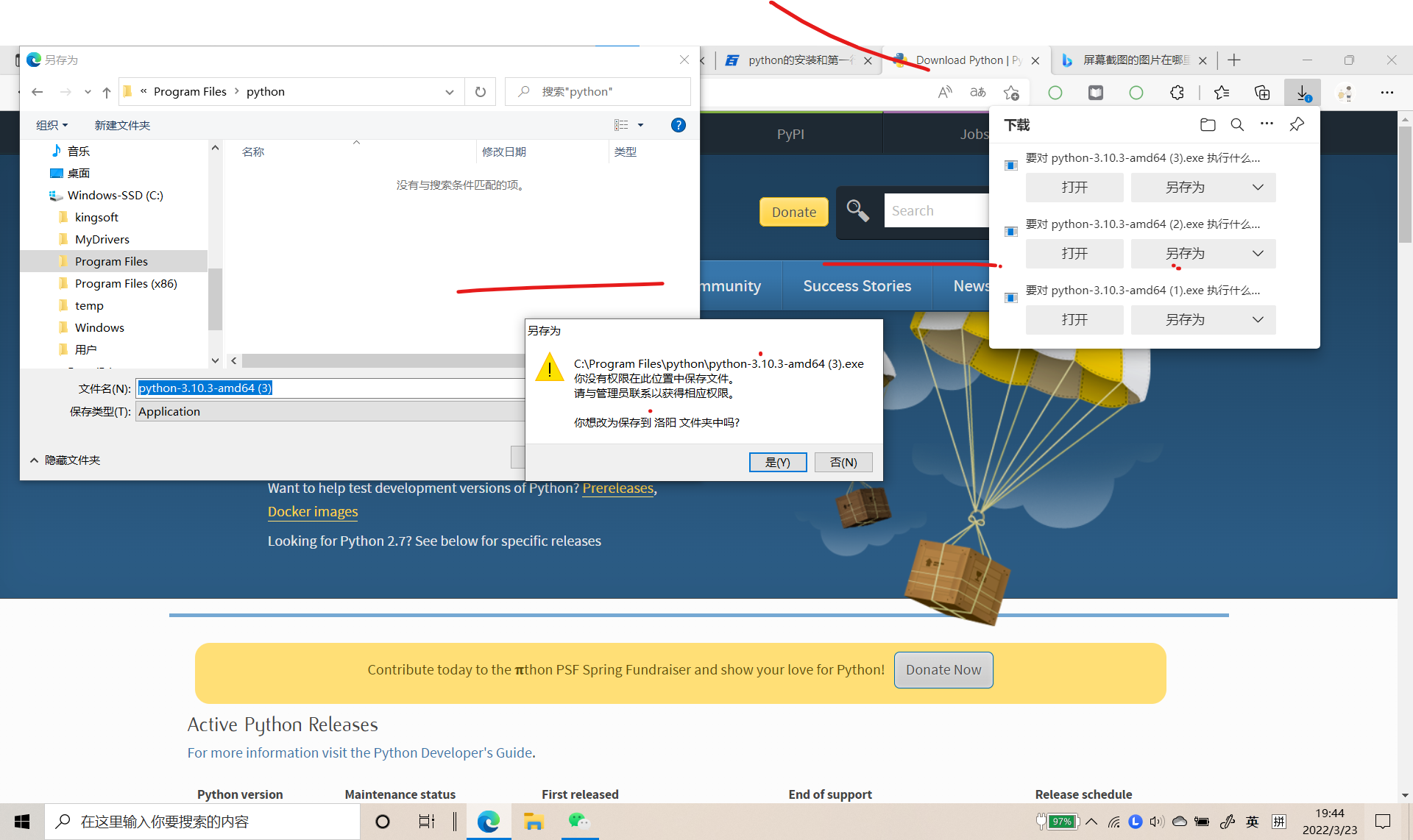Viewport: 1413px width, 840px height.
Task: Expand the 组织 menu
Action: [52, 125]
